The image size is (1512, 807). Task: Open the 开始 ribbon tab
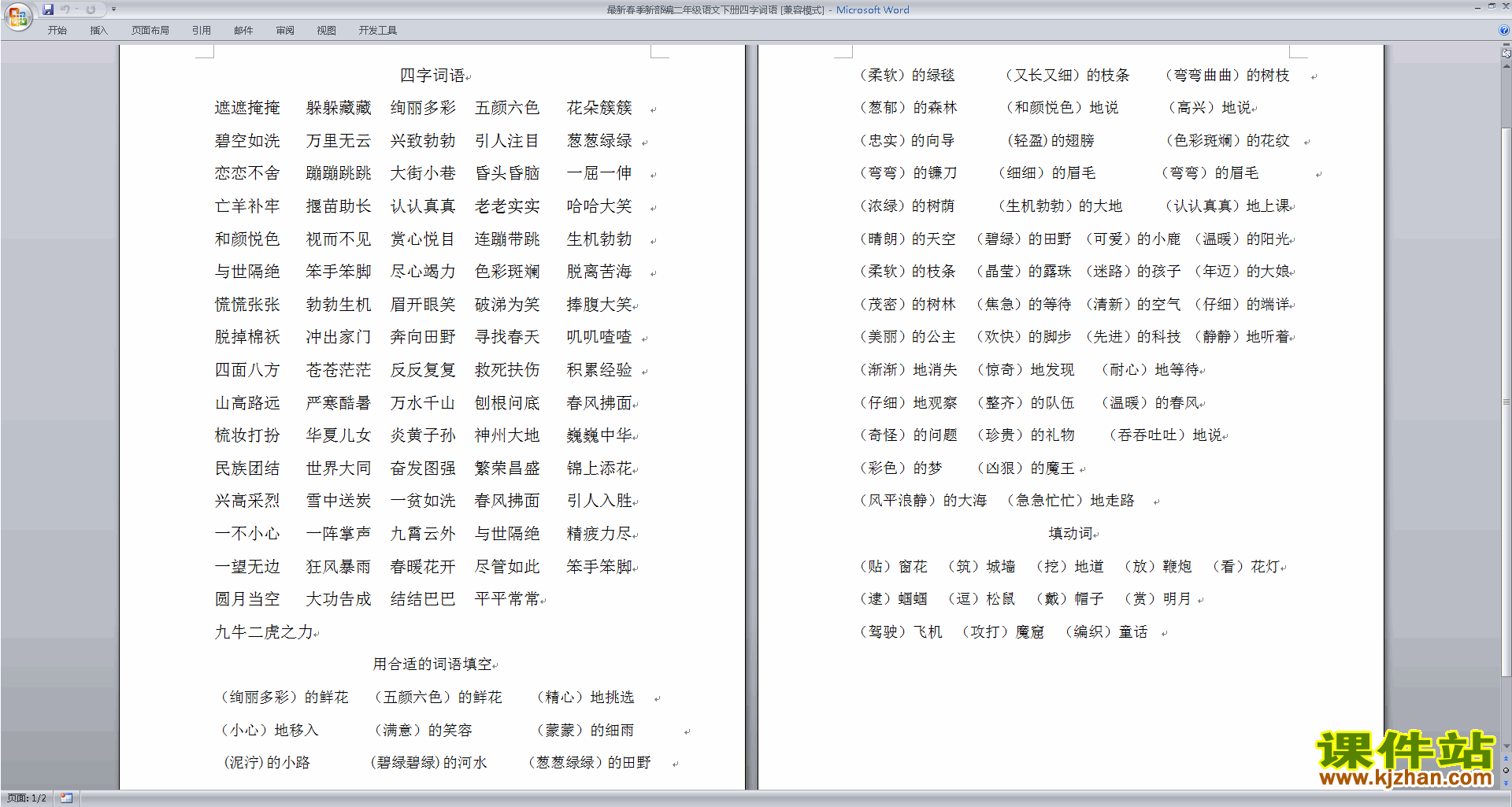(x=57, y=31)
